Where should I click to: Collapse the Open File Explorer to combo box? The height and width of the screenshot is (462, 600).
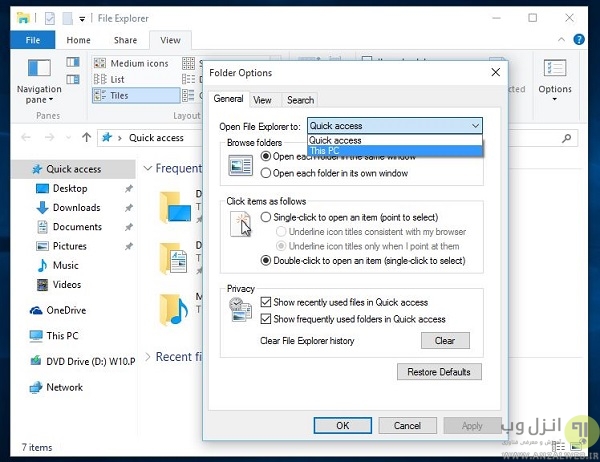click(475, 126)
